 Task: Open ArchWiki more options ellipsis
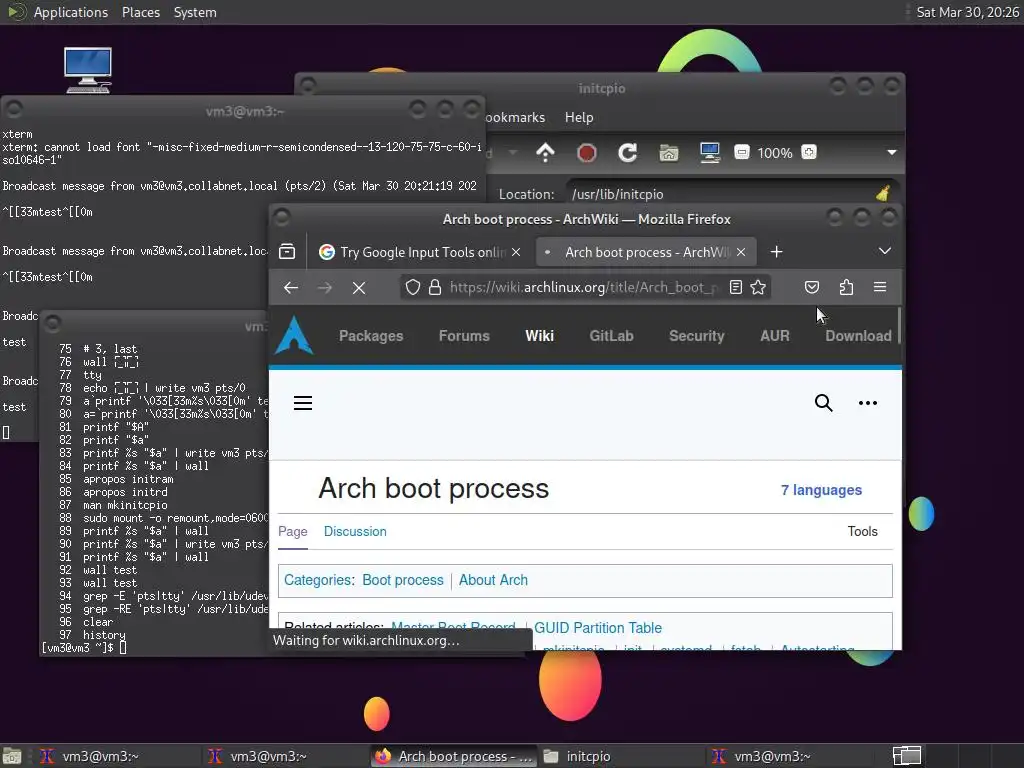(867, 403)
